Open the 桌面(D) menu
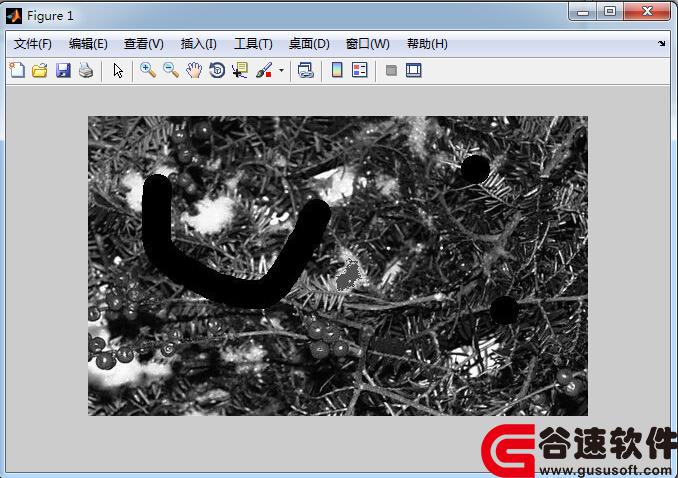Viewport: 678px width, 478px height. 309,44
